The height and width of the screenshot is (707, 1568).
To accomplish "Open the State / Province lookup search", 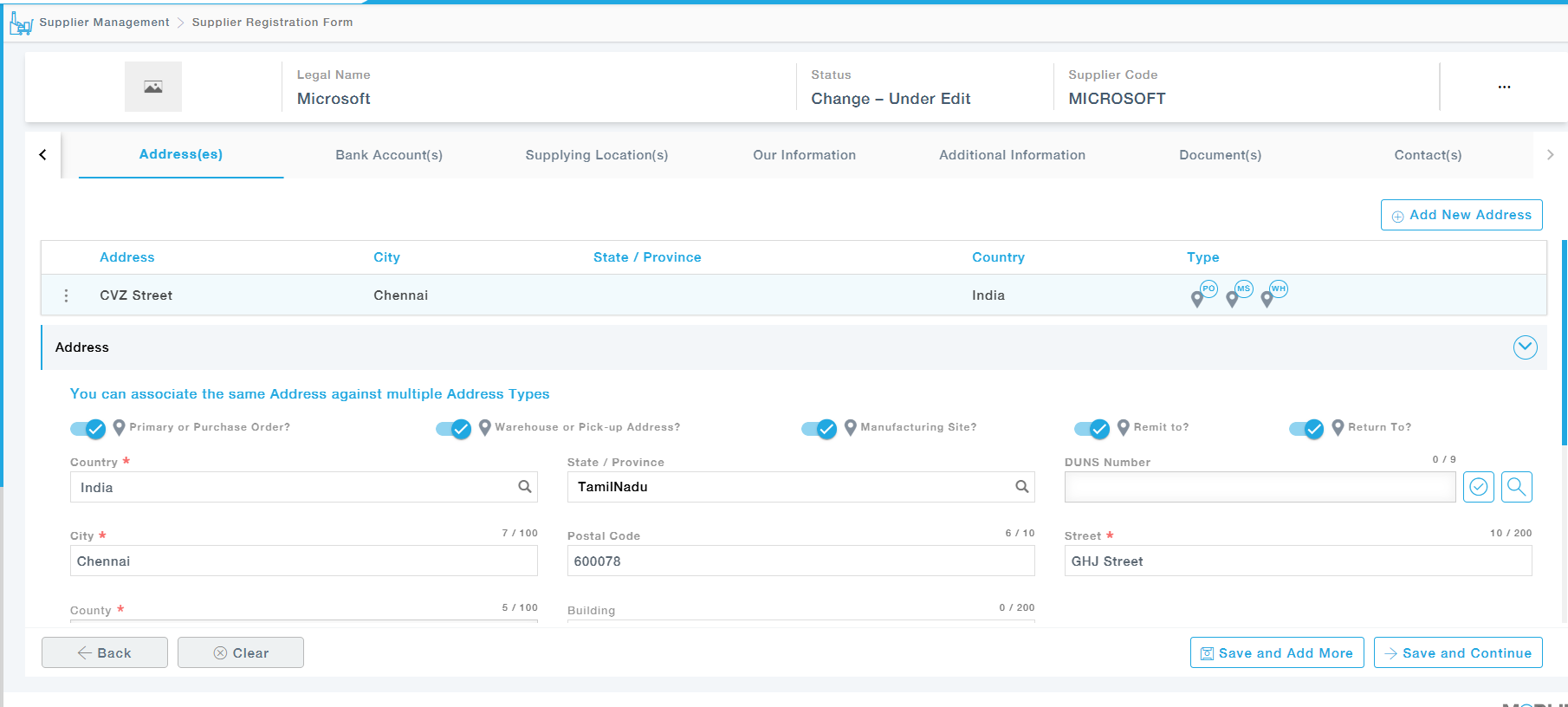I will (1021, 487).
